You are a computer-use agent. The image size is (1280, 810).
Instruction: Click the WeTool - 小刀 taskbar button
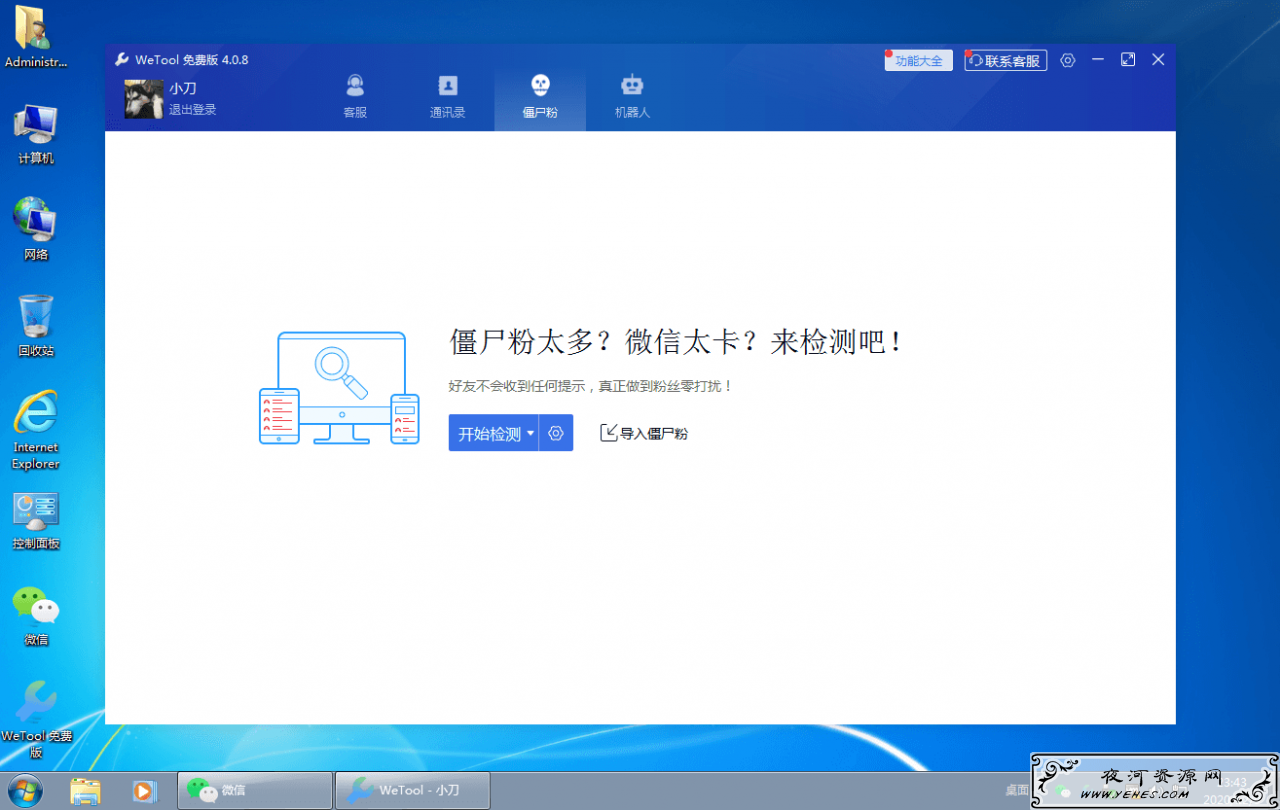point(412,790)
